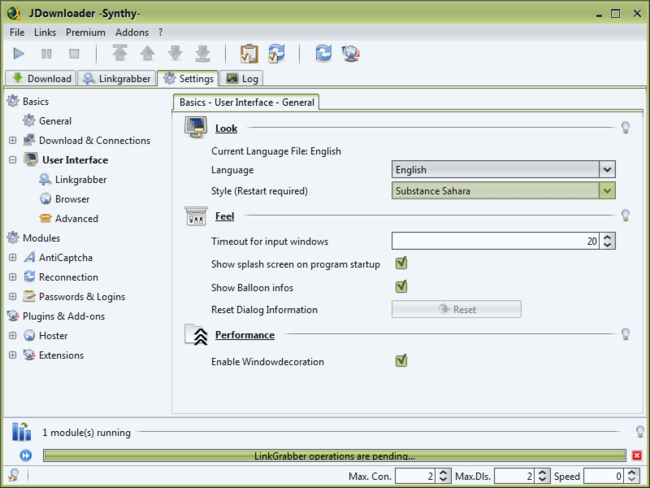Pause downloads with the pause icon
The width and height of the screenshot is (650, 488).
46,53
